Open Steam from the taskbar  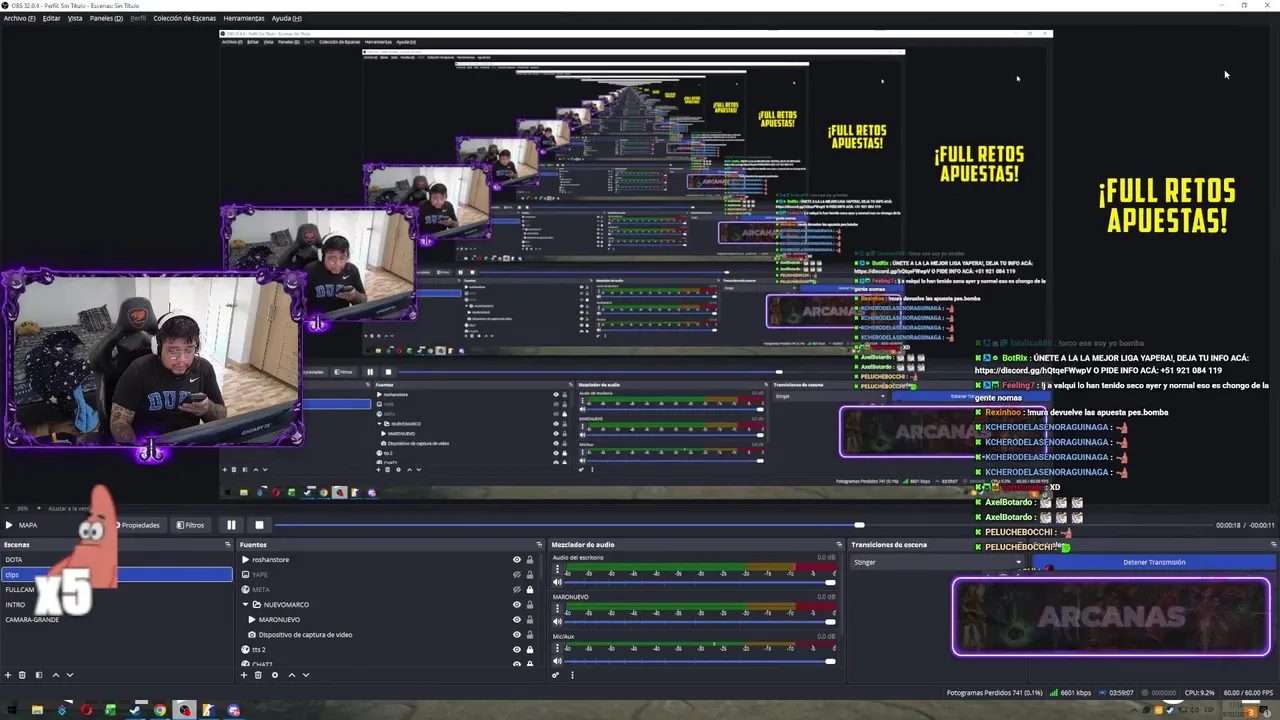coord(135,711)
